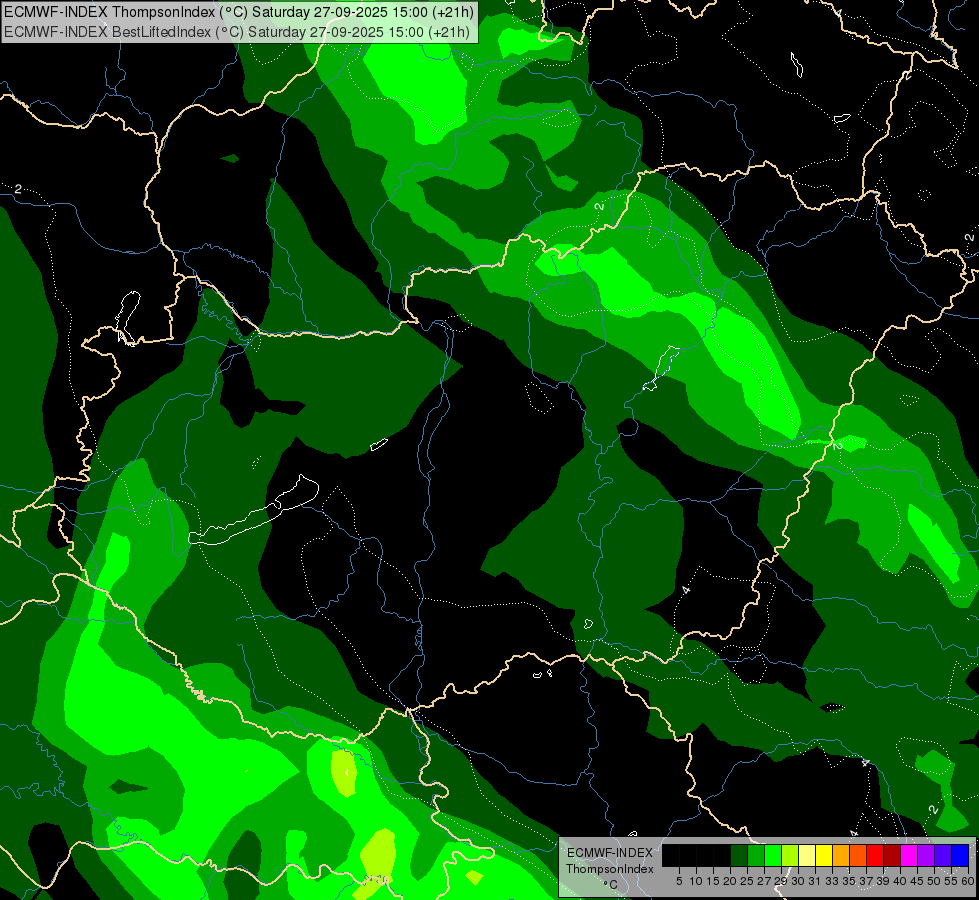Click the legend tick value 45
This screenshot has width=979, height=900.
pos(917,881)
